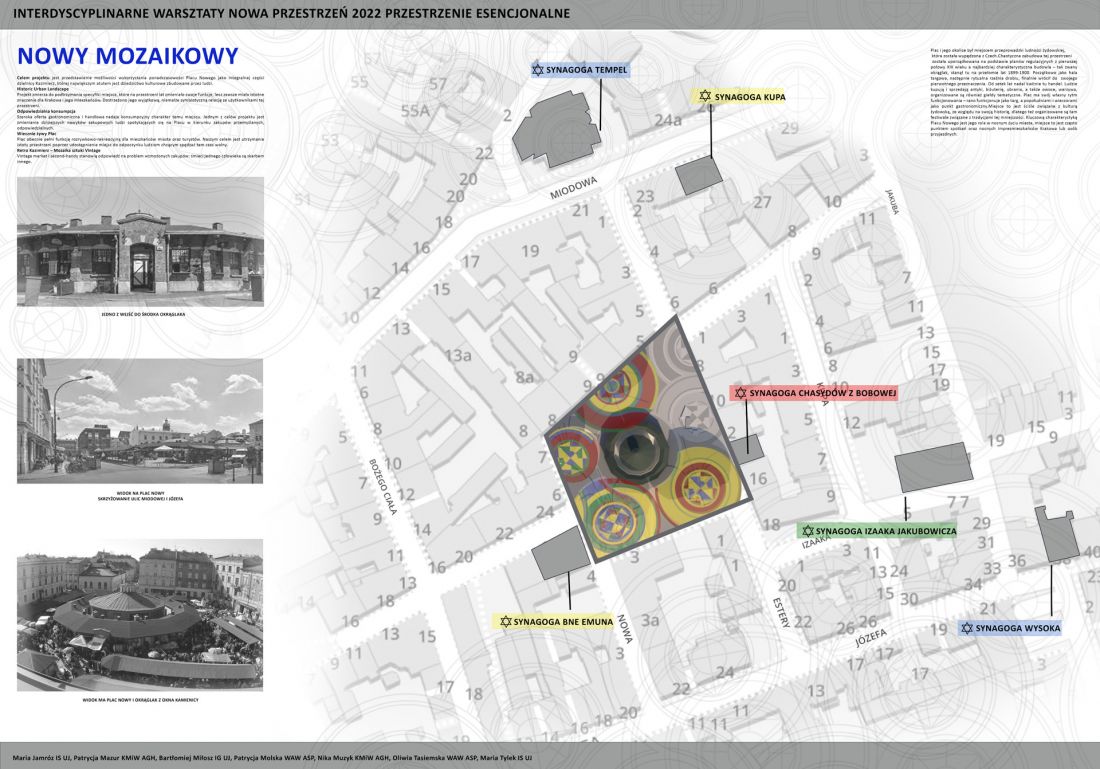Click the MIODOWA street name
This screenshot has width=1100, height=769.
click(573, 188)
